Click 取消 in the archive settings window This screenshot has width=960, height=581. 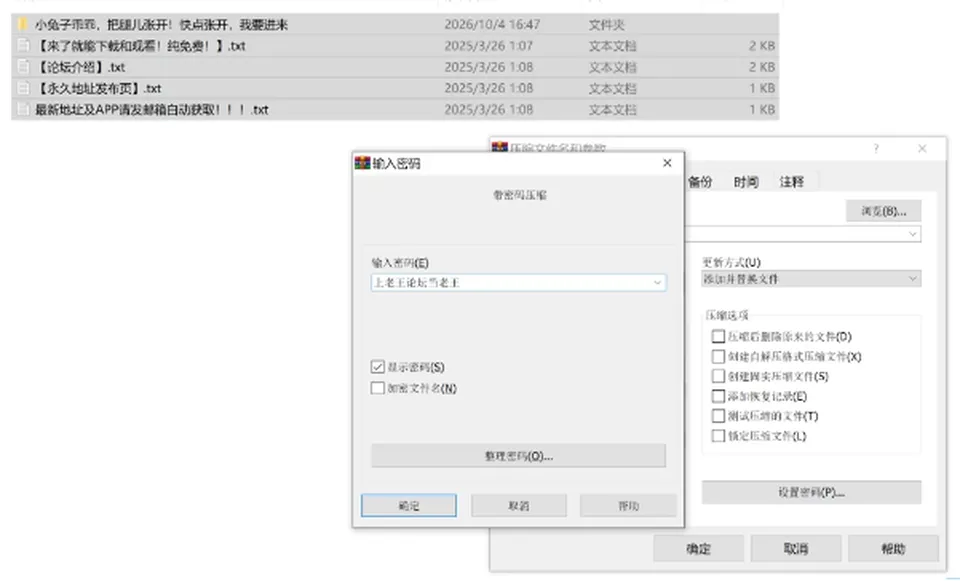(x=796, y=549)
